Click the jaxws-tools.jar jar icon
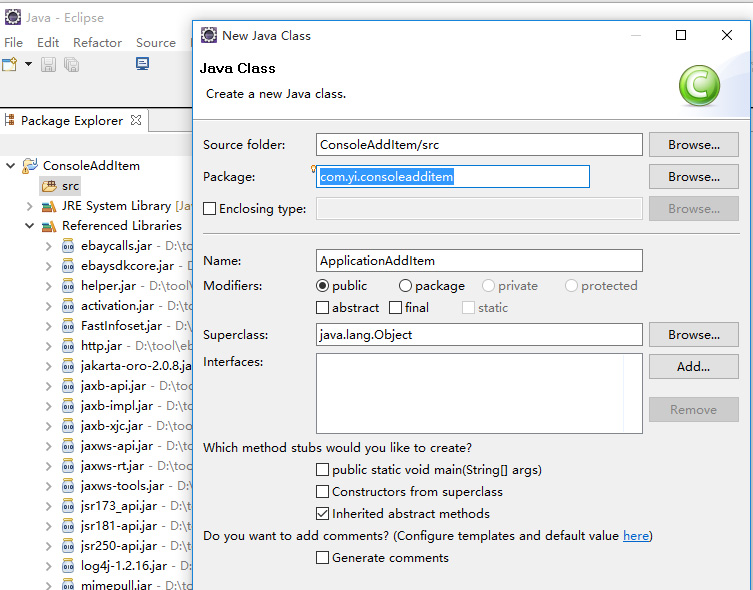This screenshot has height=590, width=753. (68, 486)
